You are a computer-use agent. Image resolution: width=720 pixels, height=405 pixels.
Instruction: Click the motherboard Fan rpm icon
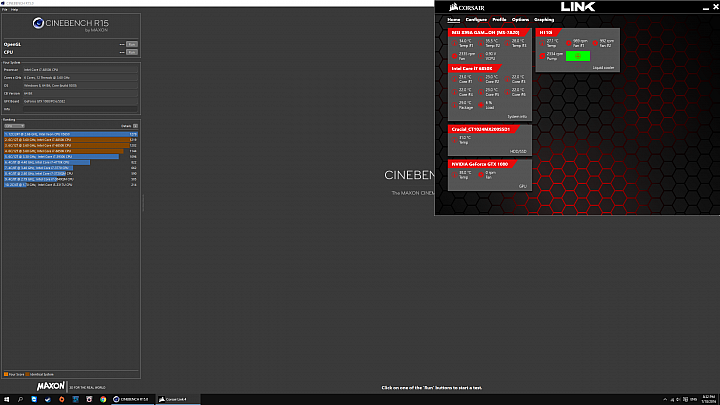pos(455,56)
